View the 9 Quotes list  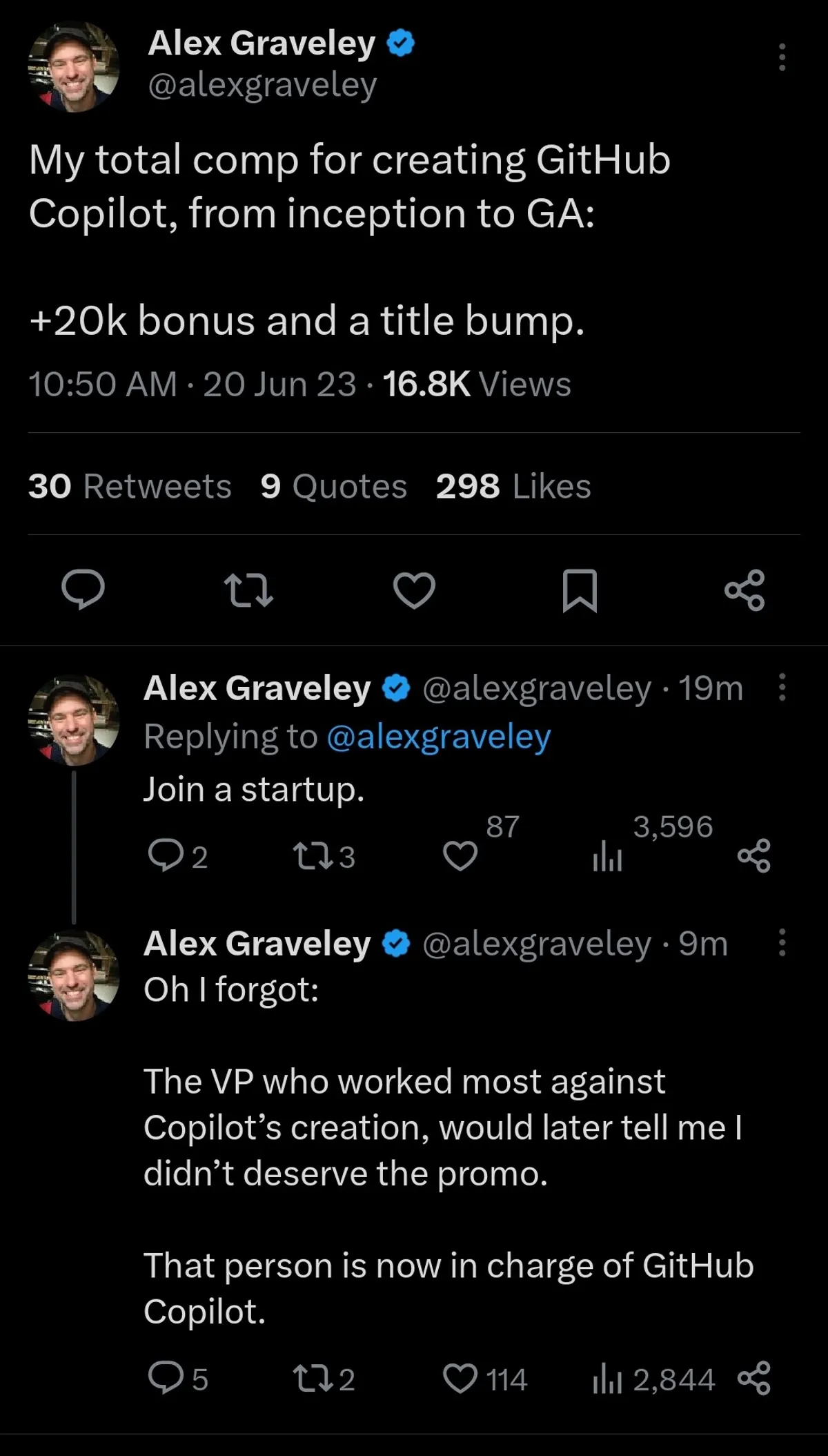pyautogui.click(x=334, y=486)
